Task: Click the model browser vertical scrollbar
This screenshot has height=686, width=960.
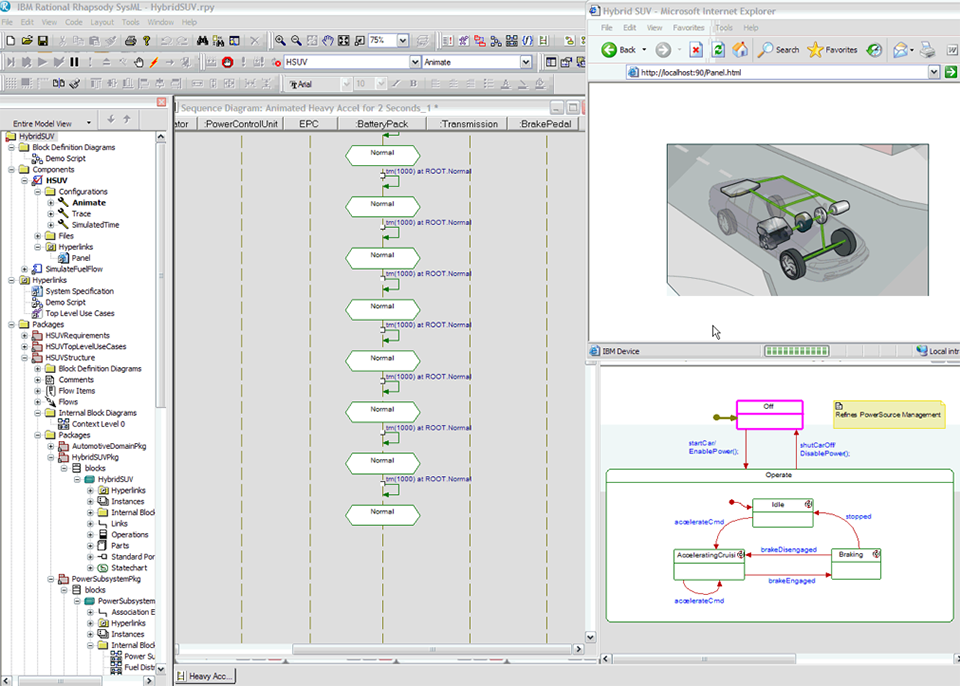Action: coord(161,276)
